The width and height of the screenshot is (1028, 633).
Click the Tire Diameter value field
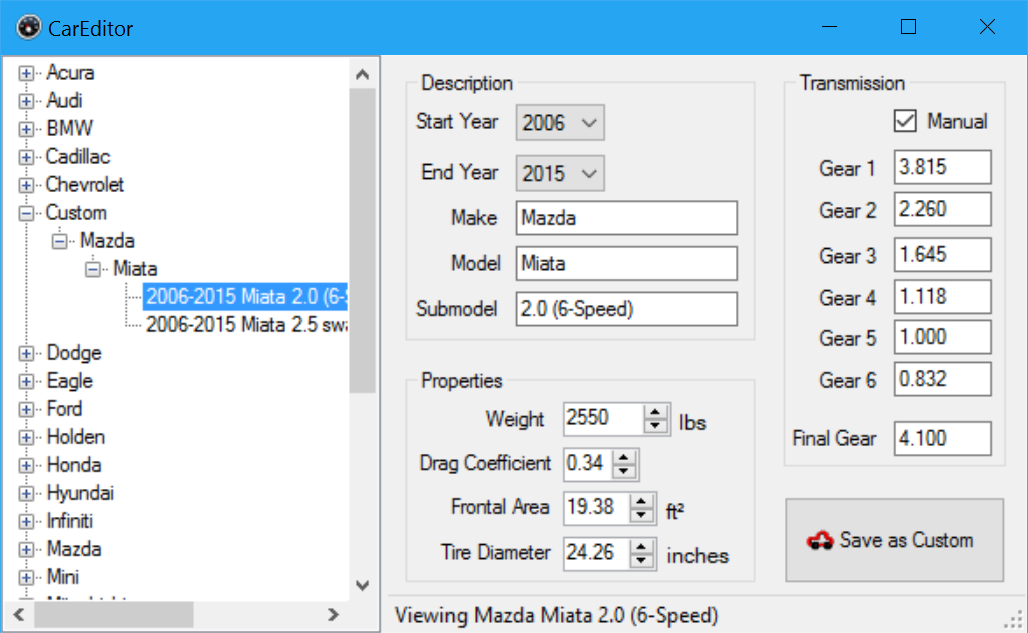(597, 554)
